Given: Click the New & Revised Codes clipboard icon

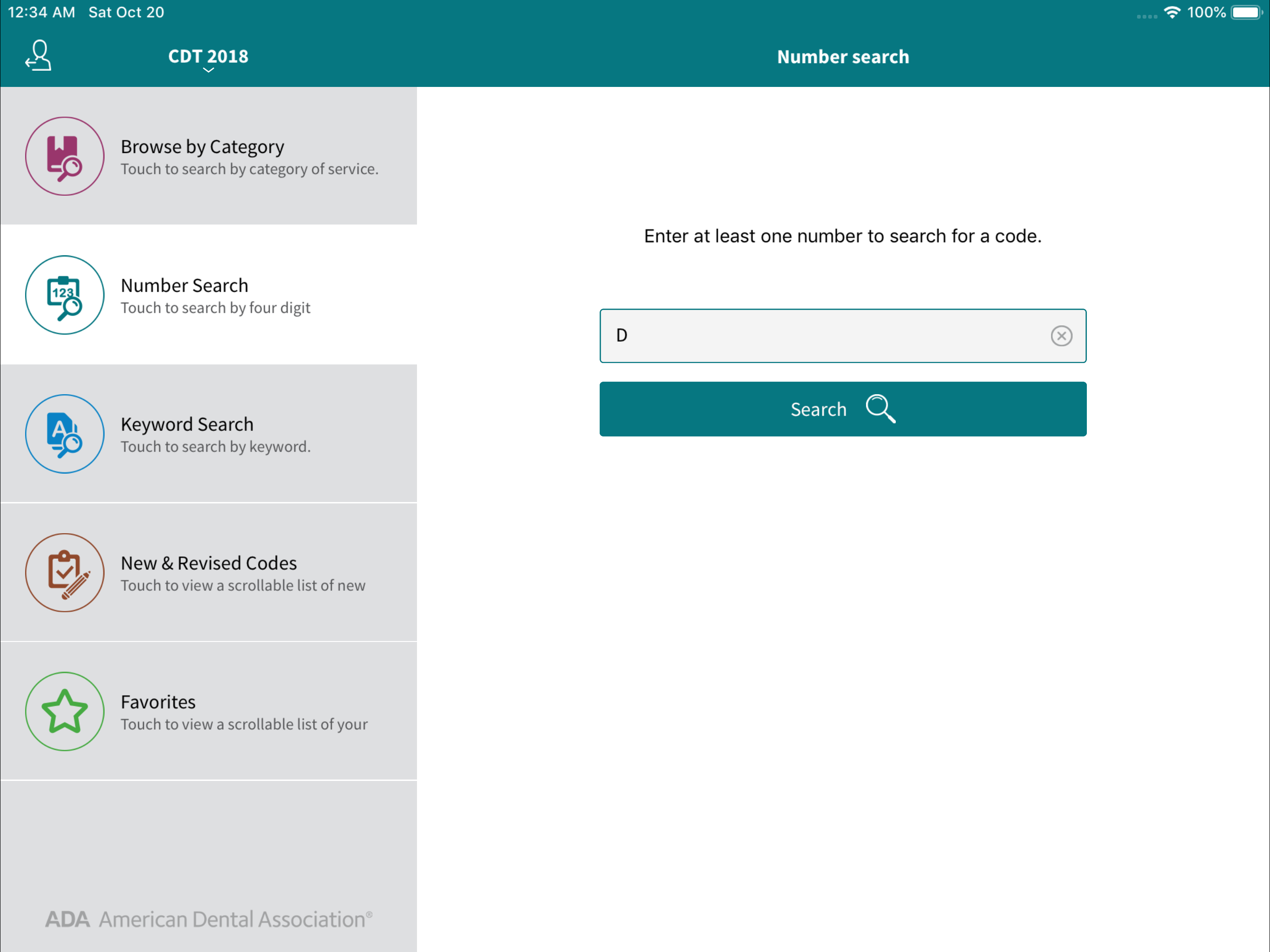Looking at the screenshot, I should click(65, 573).
